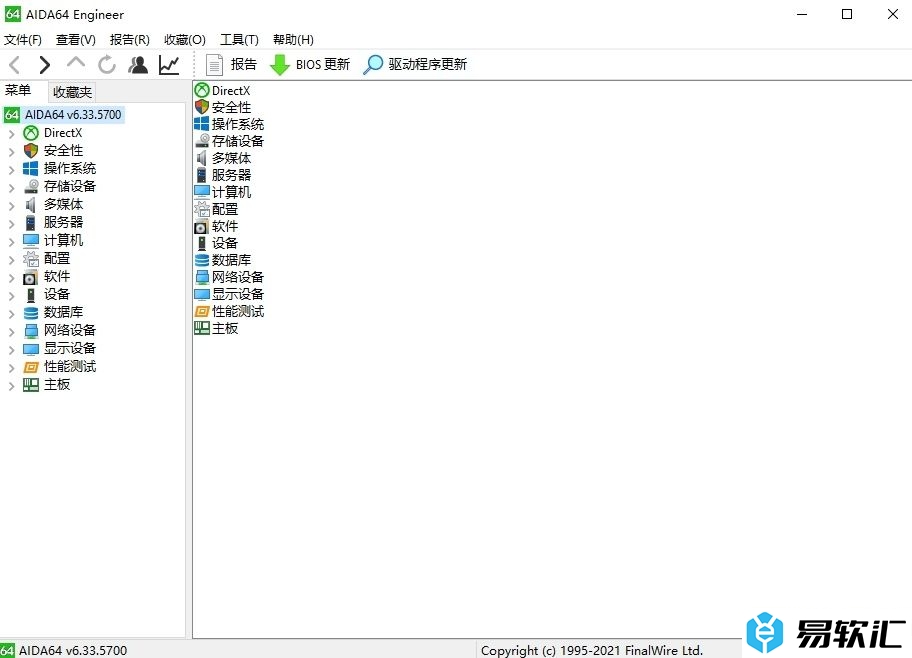Click Copyright FinalWire Ltd. status bar text
Viewport: 912px width, 658px height.
click(592, 650)
